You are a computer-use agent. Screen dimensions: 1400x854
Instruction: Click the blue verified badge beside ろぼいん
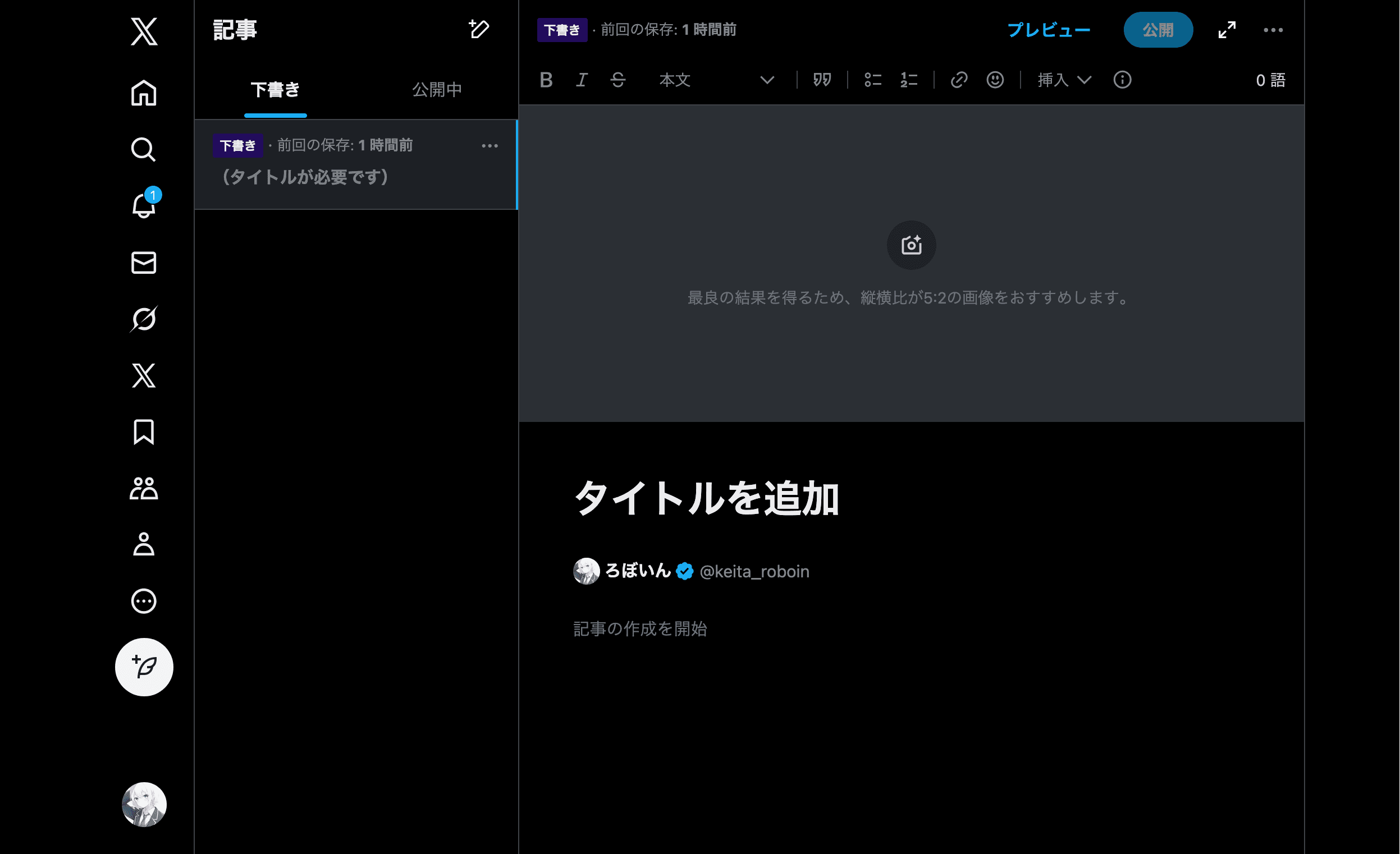point(685,571)
